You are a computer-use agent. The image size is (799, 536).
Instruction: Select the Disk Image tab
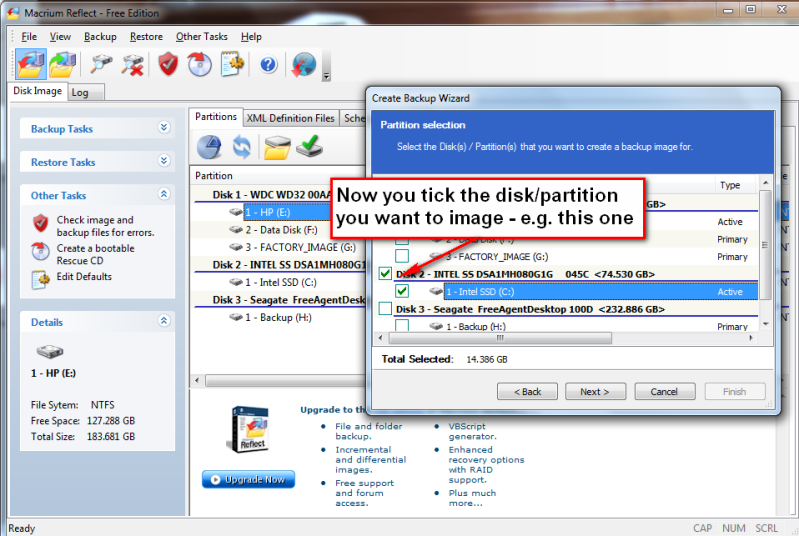pyautogui.click(x=37, y=91)
